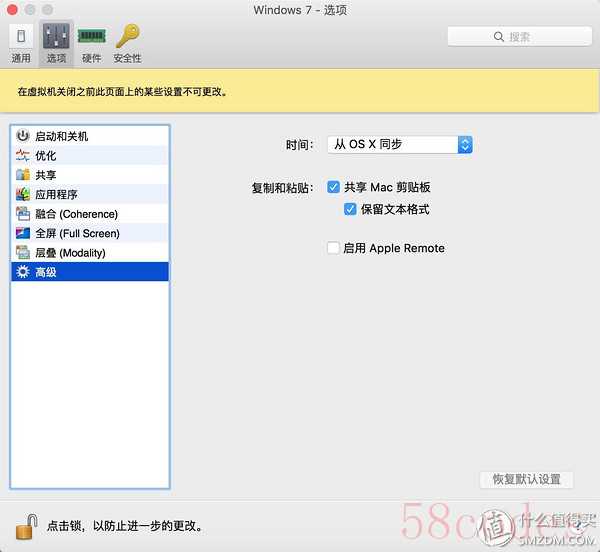Enable 启用 Apple Remote checkbox
600x552 pixels.
click(x=334, y=248)
